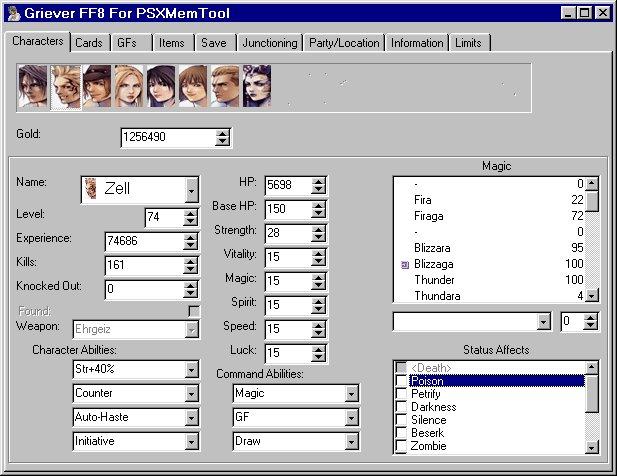Open the Counter ability dropdown
This screenshot has height=476, width=617.
tap(191, 394)
